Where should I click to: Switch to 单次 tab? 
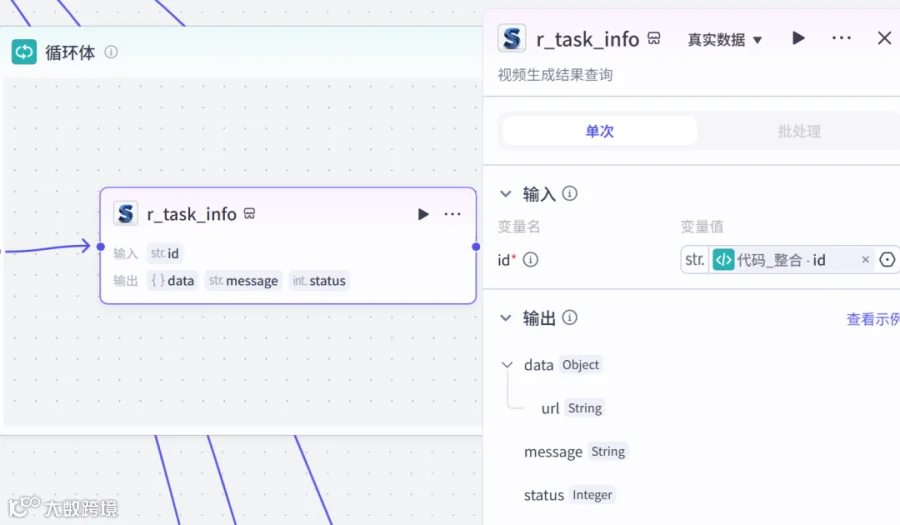pyautogui.click(x=599, y=131)
